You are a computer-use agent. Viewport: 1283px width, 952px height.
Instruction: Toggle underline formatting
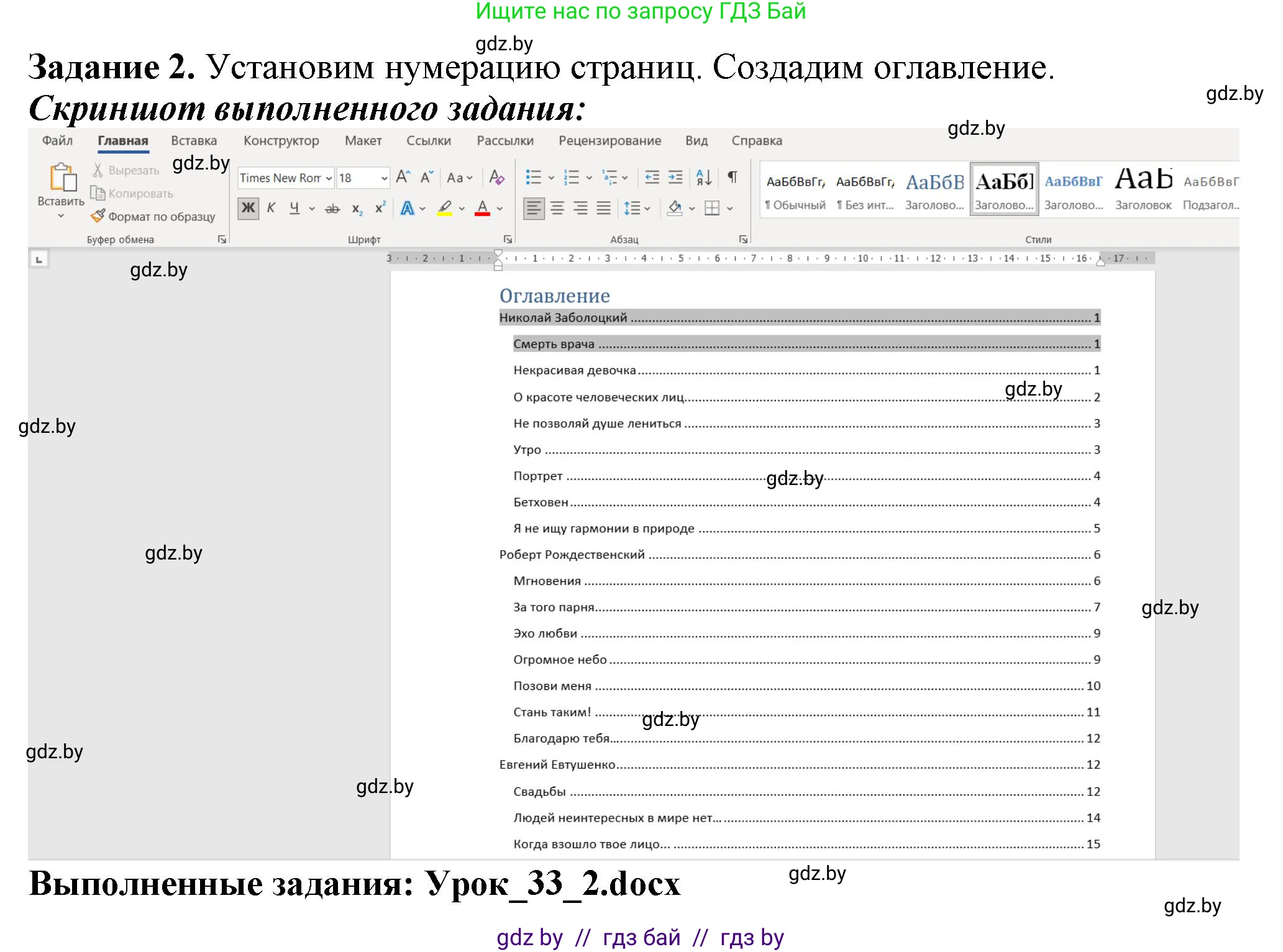tap(295, 209)
